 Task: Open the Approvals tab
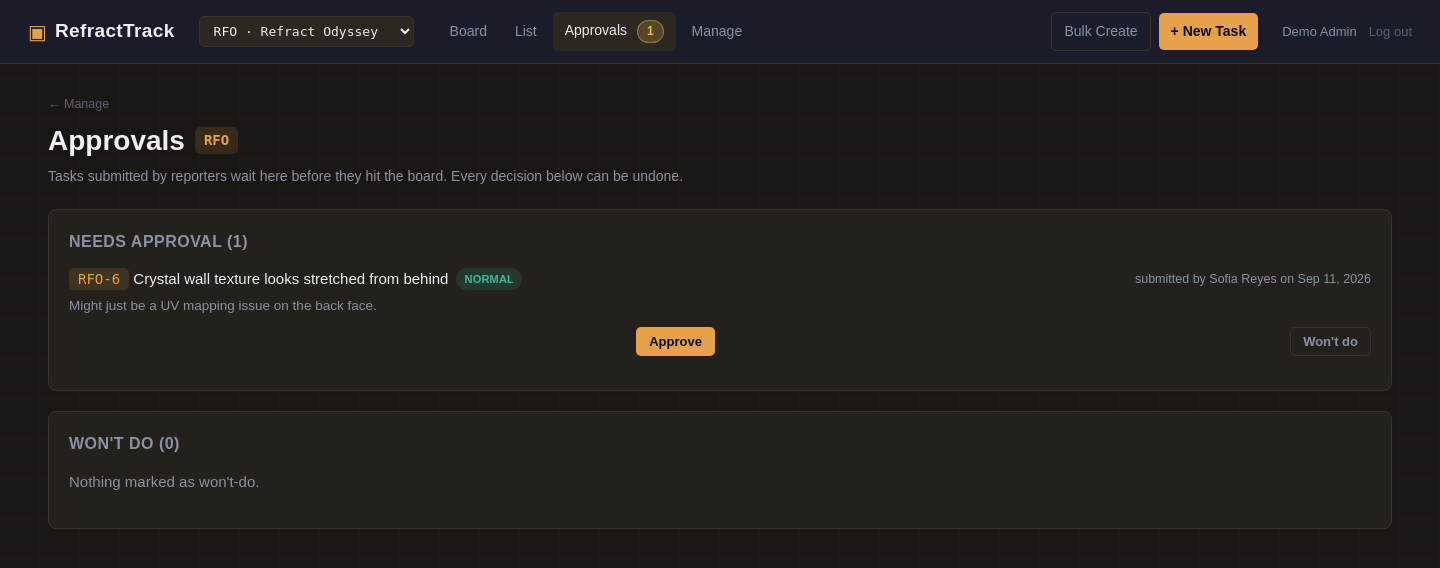tap(614, 31)
